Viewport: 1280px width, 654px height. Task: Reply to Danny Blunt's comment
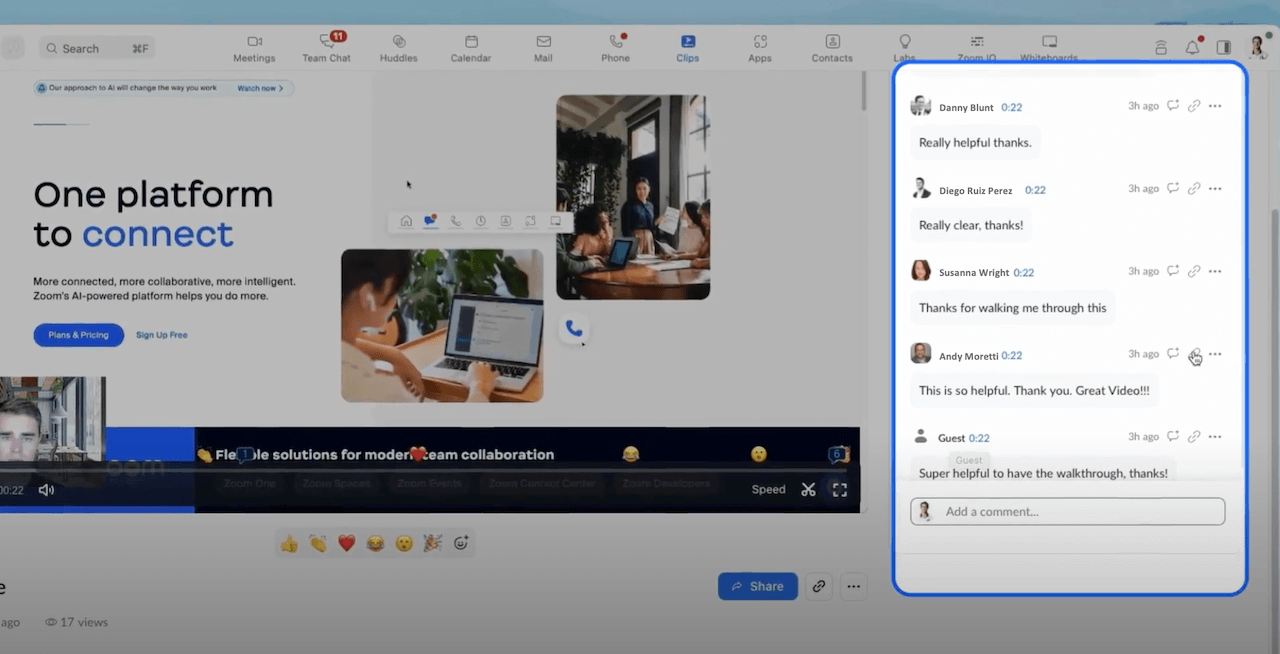1173,106
